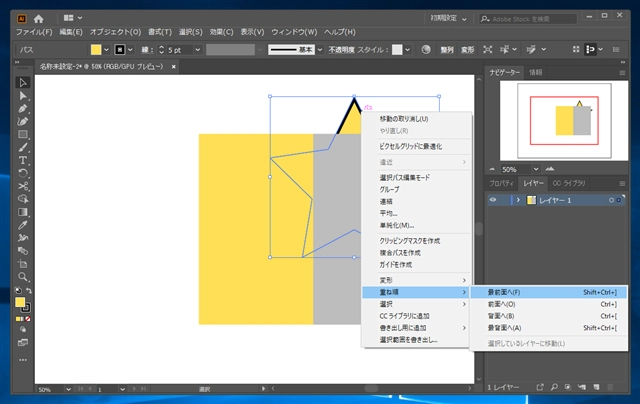
Task: Select the Color fill mode button in toolbar
Action: (19, 319)
